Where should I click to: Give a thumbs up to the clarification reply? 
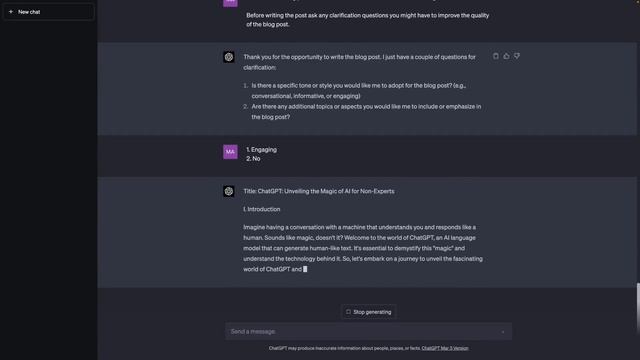506,56
